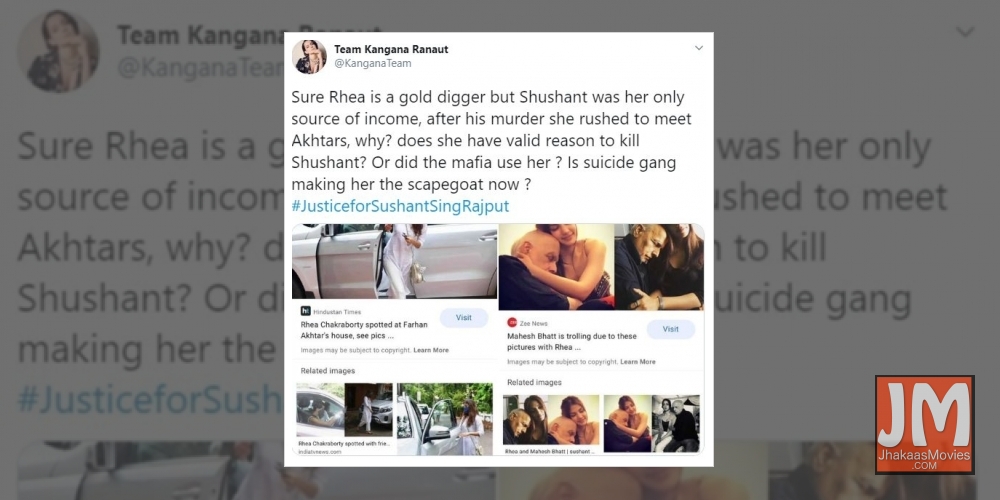The width and height of the screenshot is (1000, 500).
Task: Click the Zee News source icon
Action: point(511,323)
